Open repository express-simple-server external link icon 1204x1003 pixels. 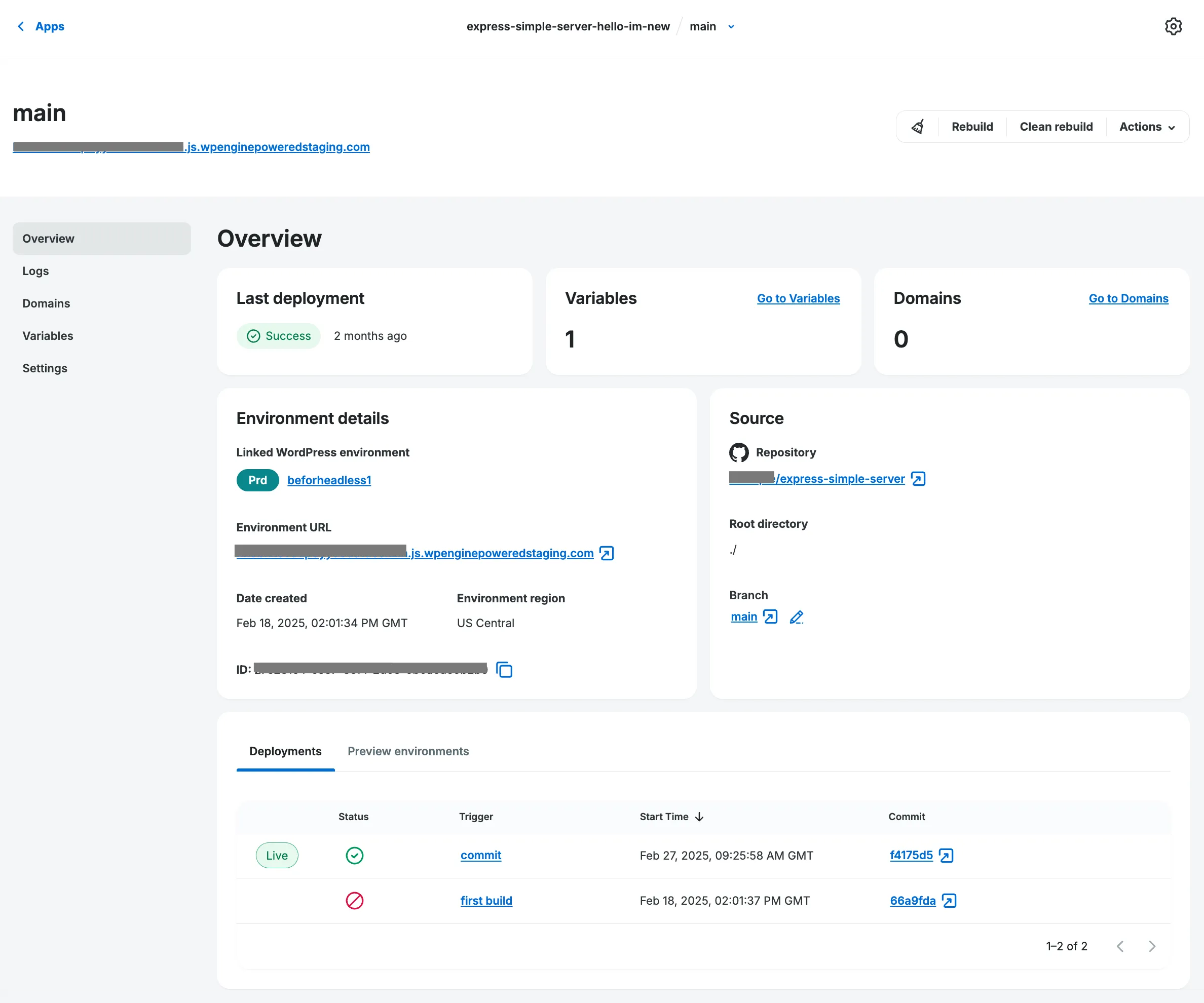918,479
